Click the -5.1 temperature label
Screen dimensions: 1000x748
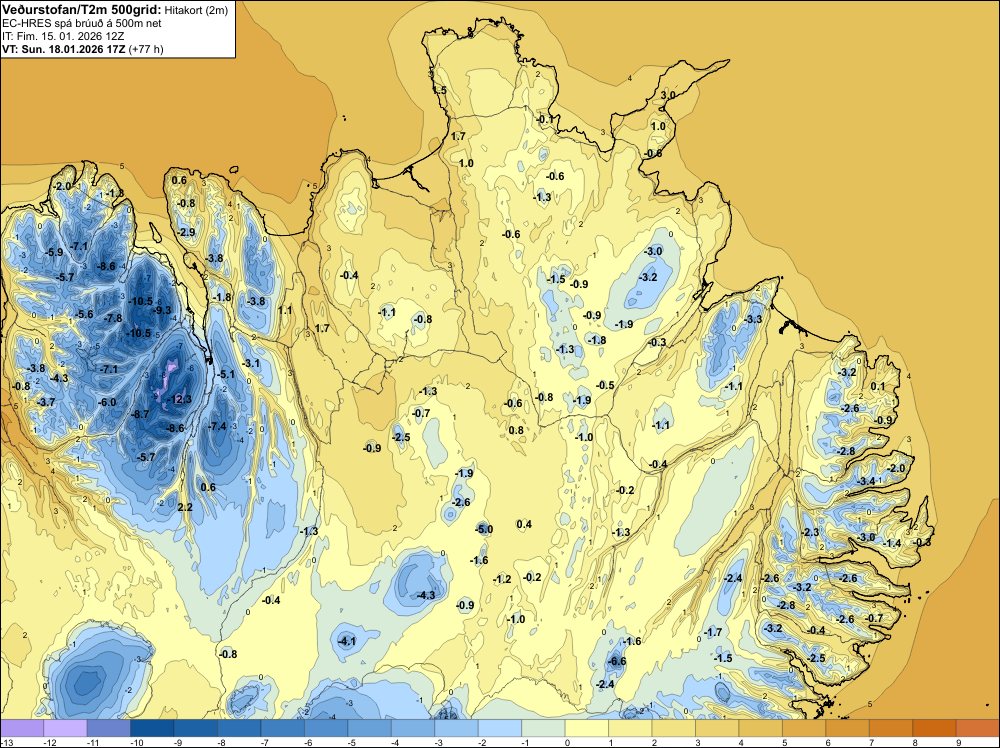click(x=226, y=374)
